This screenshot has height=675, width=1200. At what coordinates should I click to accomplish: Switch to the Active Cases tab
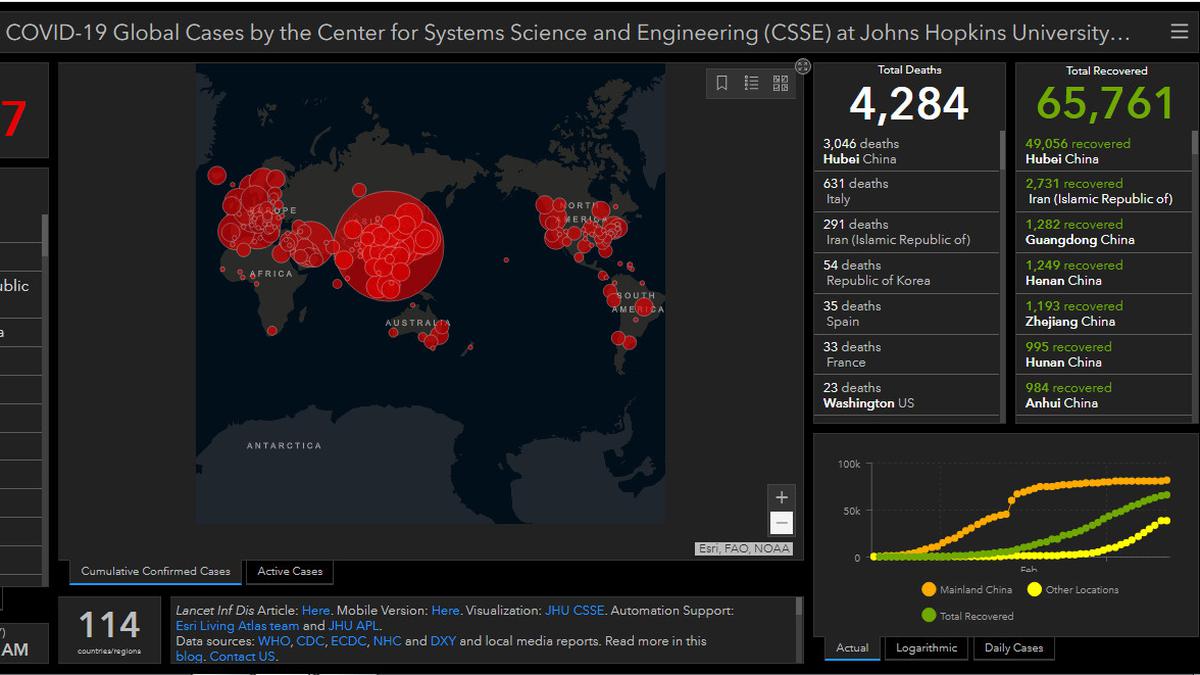pyautogui.click(x=289, y=572)
